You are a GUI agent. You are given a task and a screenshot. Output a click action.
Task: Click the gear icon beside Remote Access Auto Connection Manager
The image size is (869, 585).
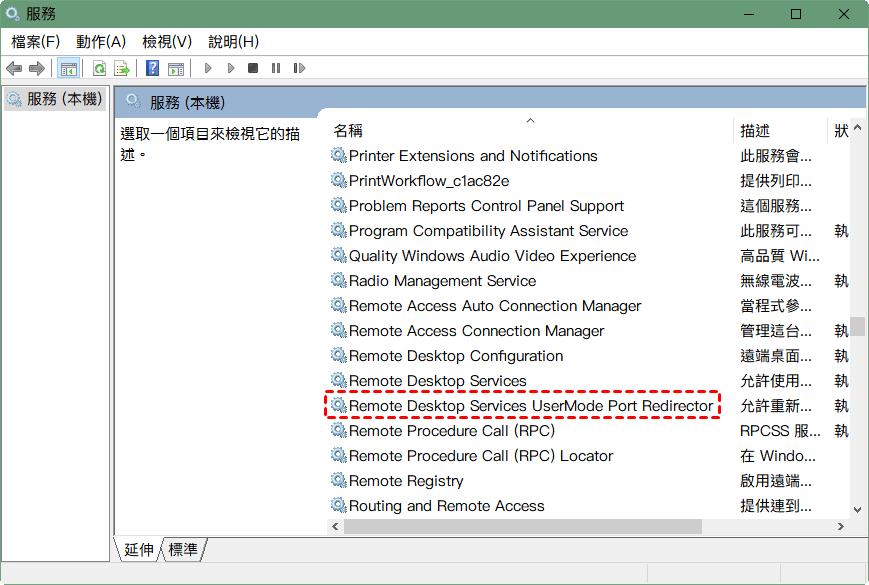(x=339, y=305)
